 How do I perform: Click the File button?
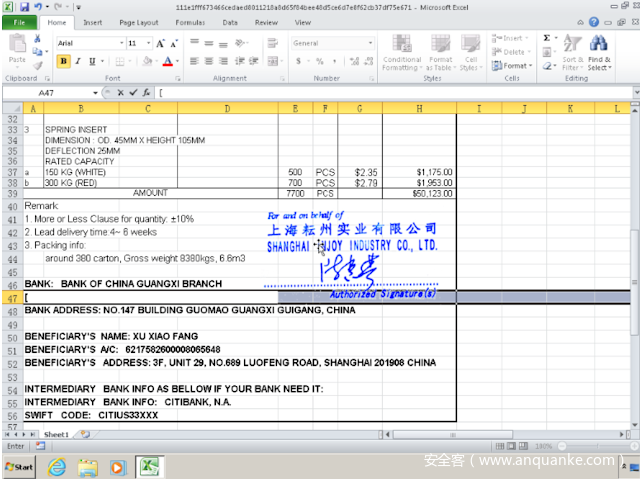tap(19, 22)
